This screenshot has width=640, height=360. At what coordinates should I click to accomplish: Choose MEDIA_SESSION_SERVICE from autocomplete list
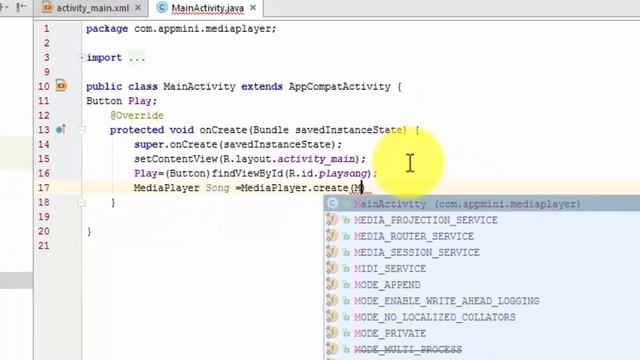[x=482, y=253]
